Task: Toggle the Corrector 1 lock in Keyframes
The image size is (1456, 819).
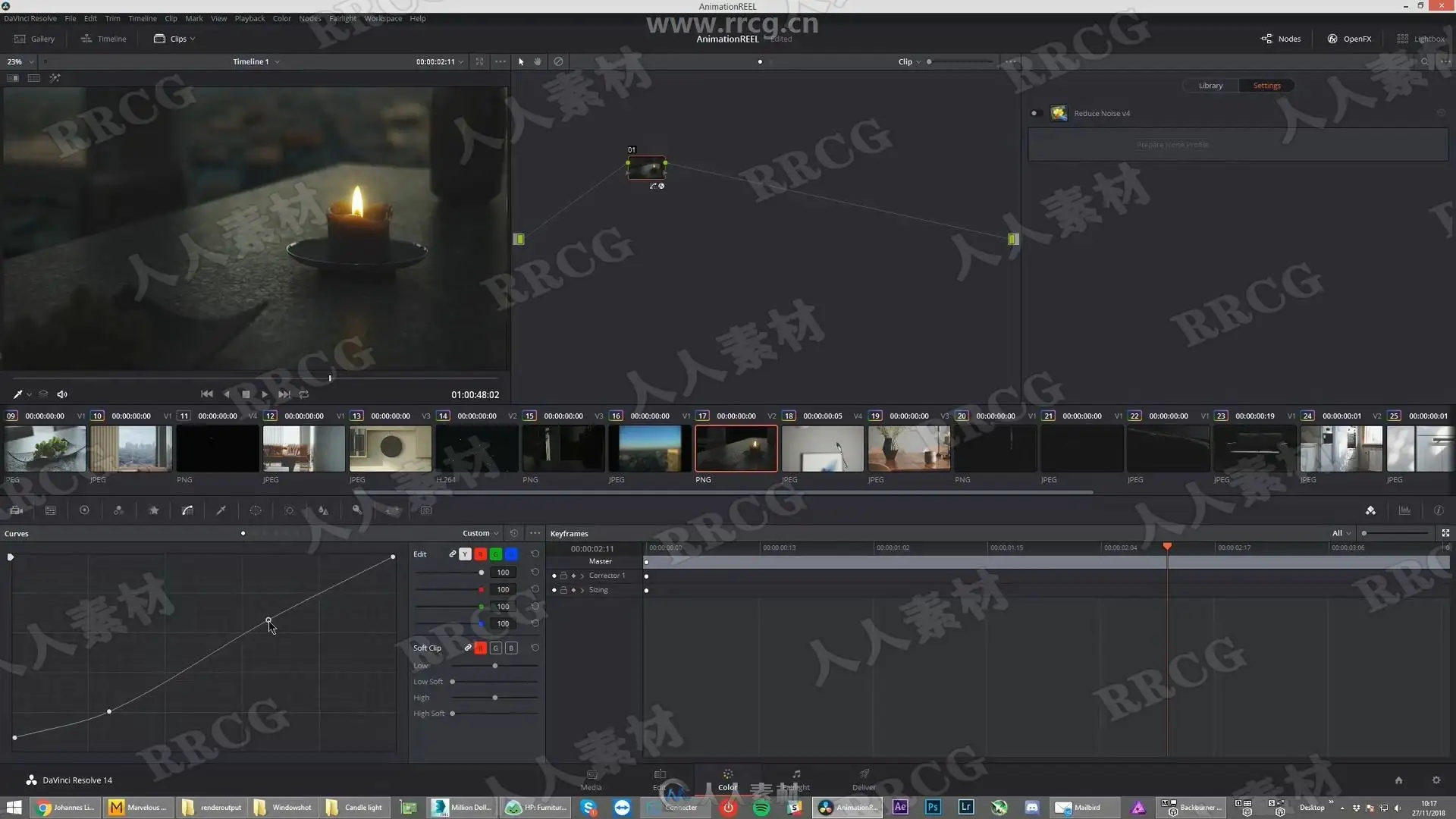Action: pos(563,576)
